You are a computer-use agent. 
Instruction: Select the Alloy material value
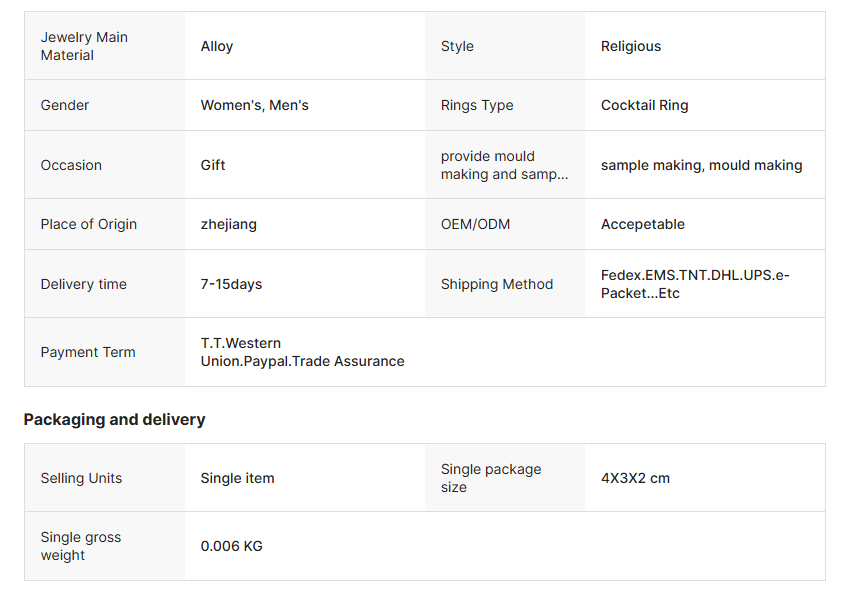217,46
